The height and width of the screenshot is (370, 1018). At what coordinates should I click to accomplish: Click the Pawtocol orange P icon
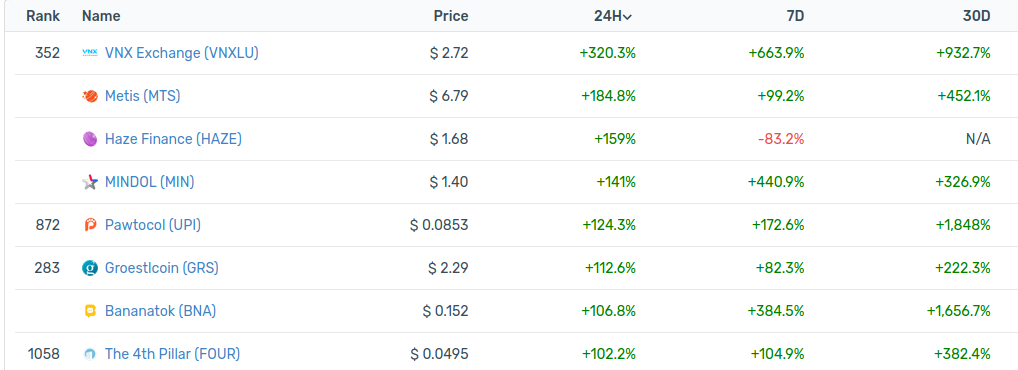point(90,225)
